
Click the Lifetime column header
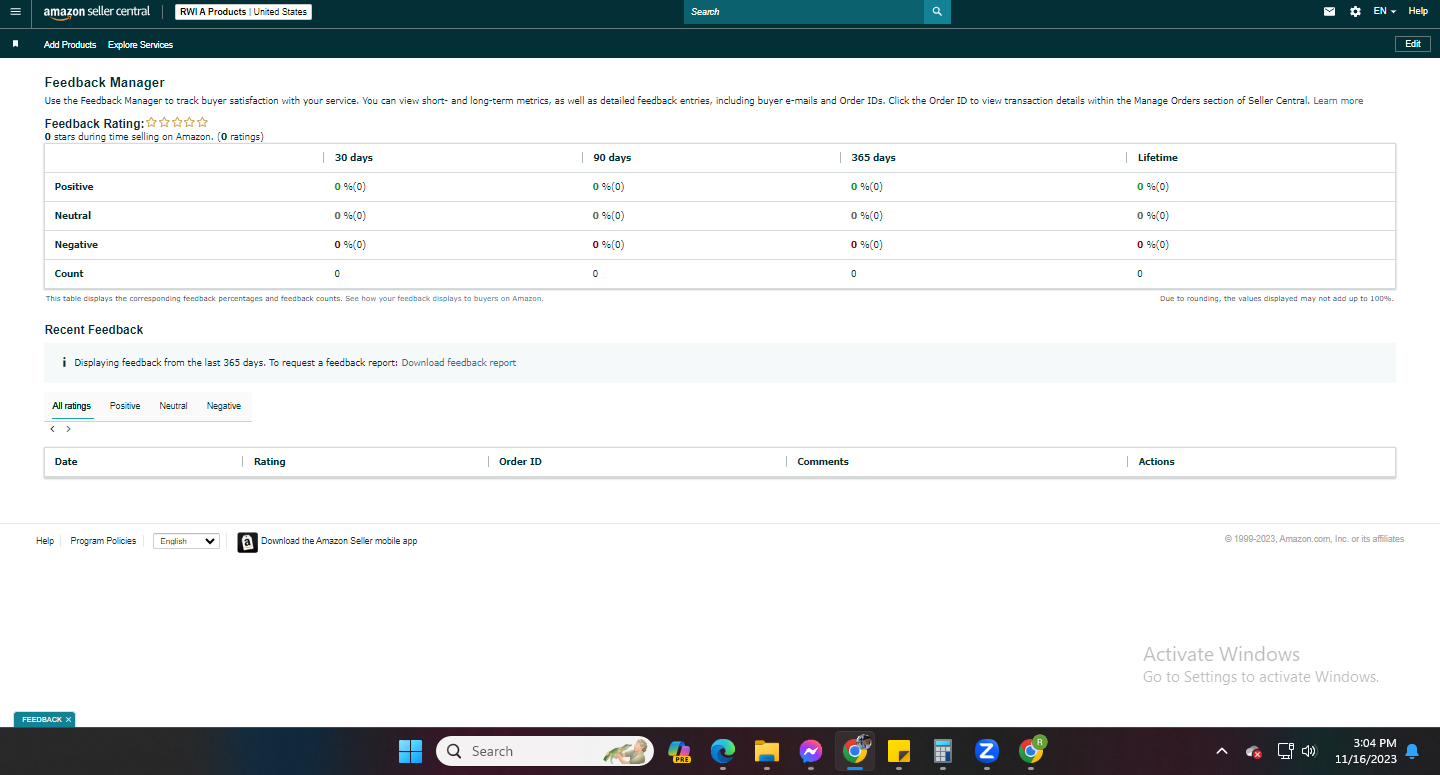pyautogui.click(x=1158, y=158)
